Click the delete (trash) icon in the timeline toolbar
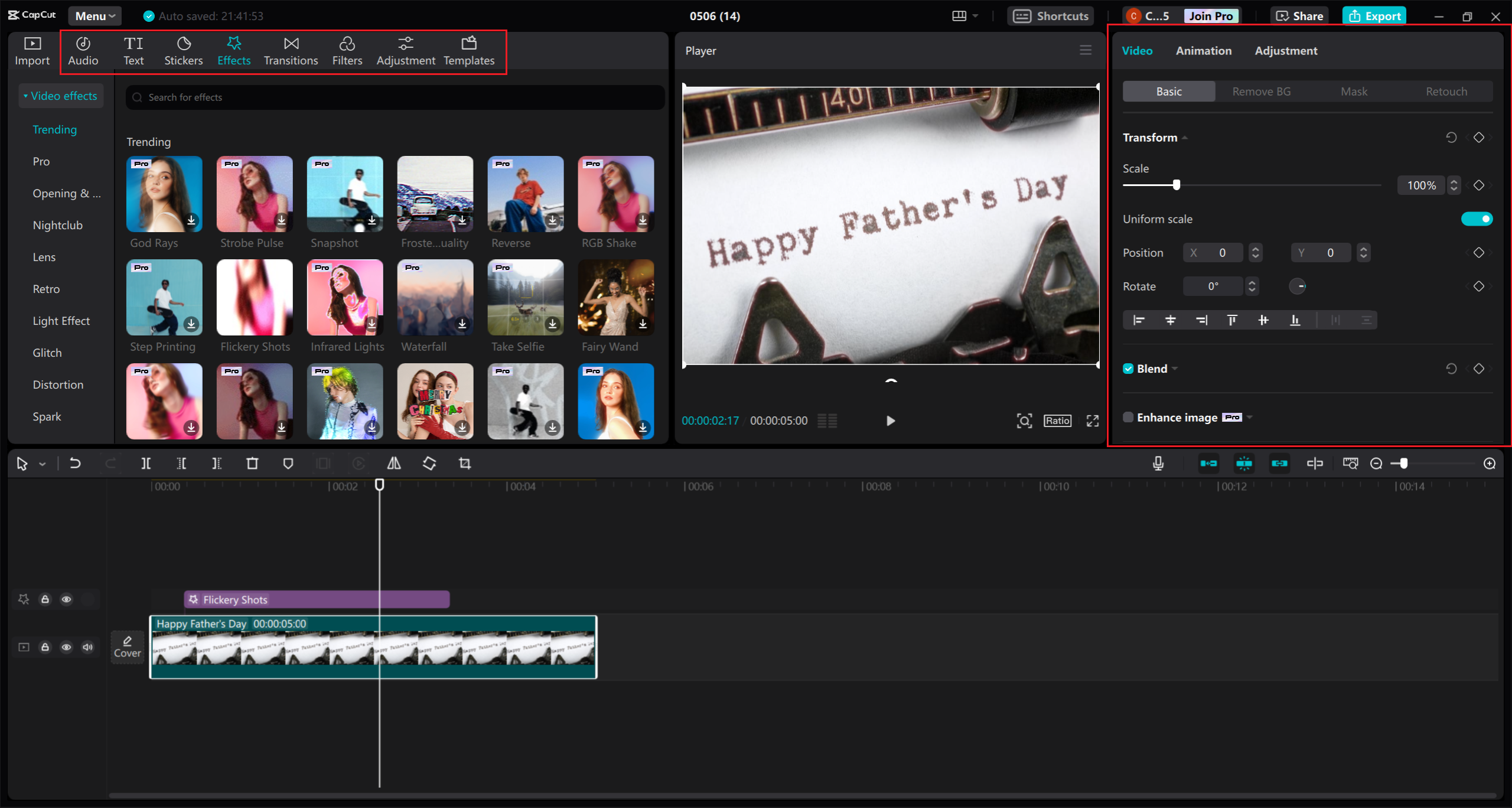 point(253,464)
